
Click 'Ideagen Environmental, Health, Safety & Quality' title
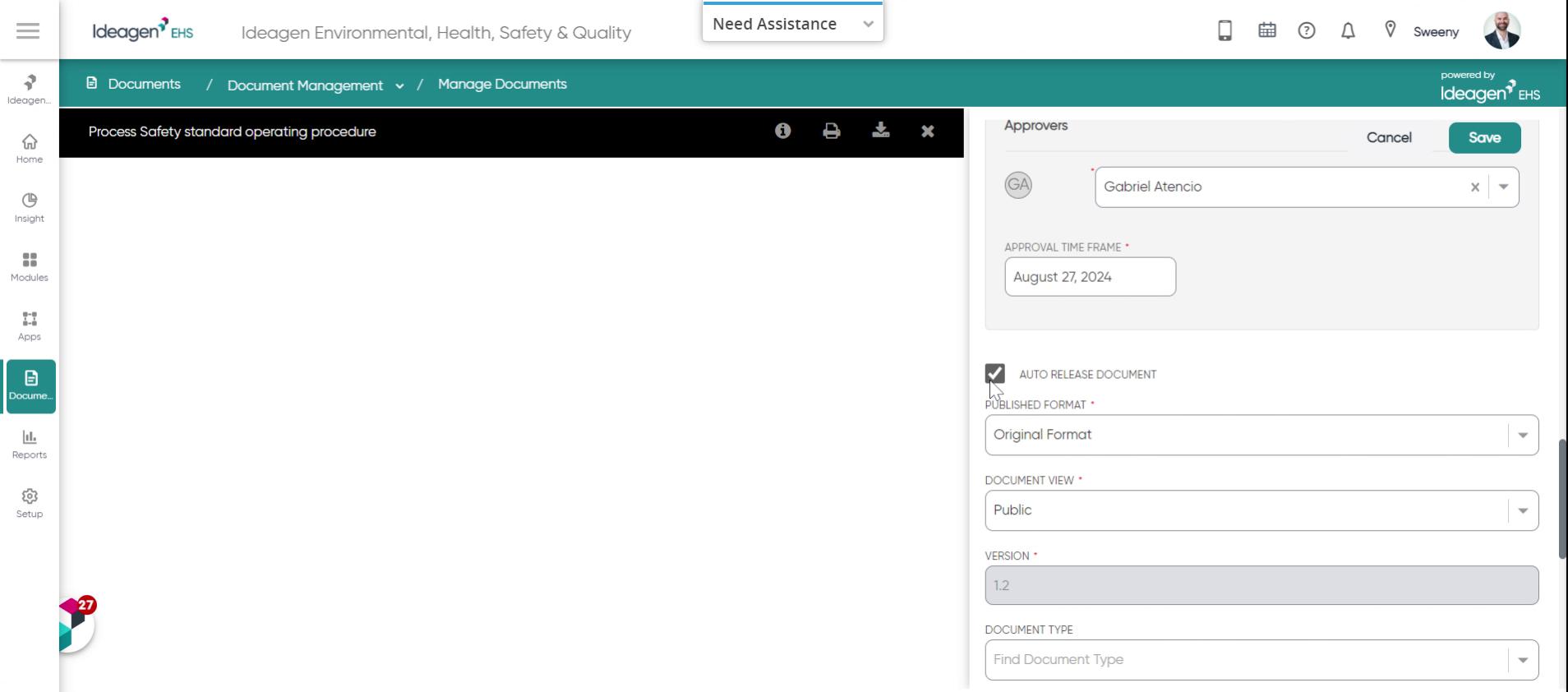coord(436,33)
